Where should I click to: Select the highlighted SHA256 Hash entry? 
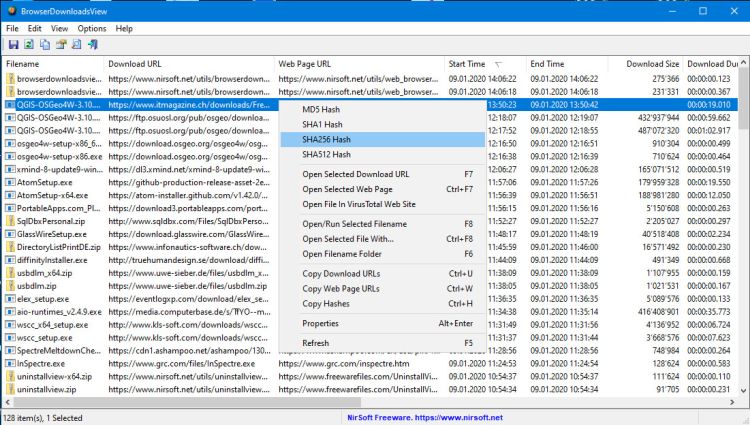pos(383,139)
